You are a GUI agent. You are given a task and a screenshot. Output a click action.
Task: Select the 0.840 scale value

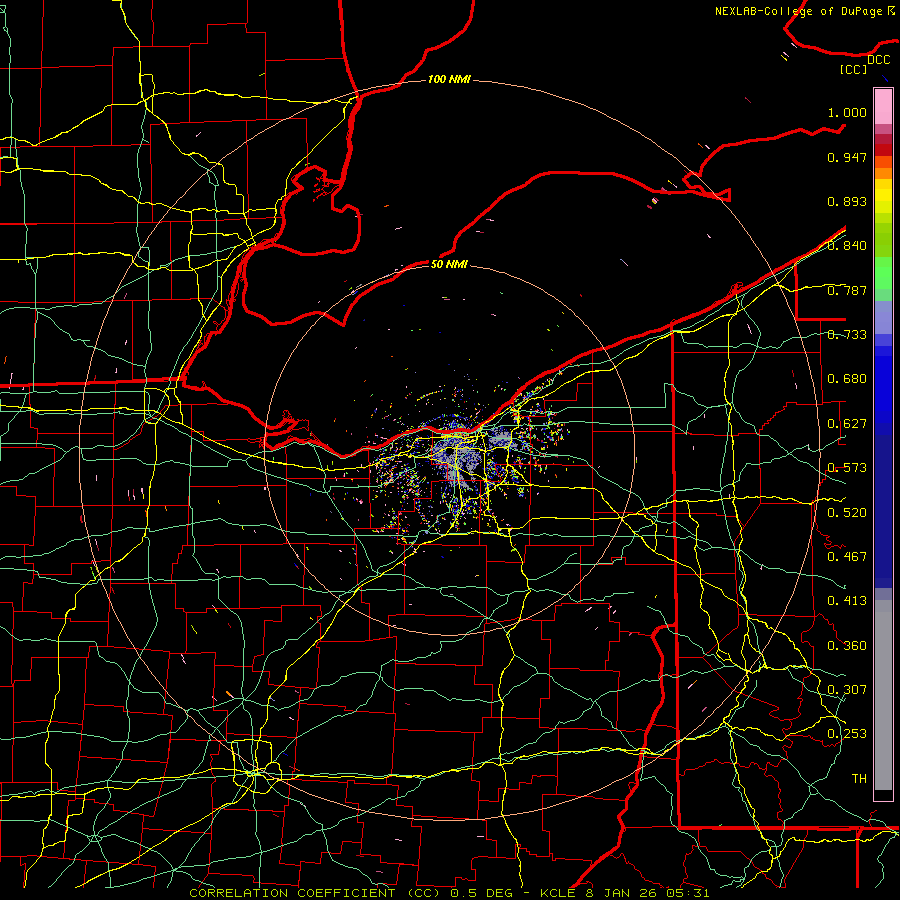tap(847, 246)
